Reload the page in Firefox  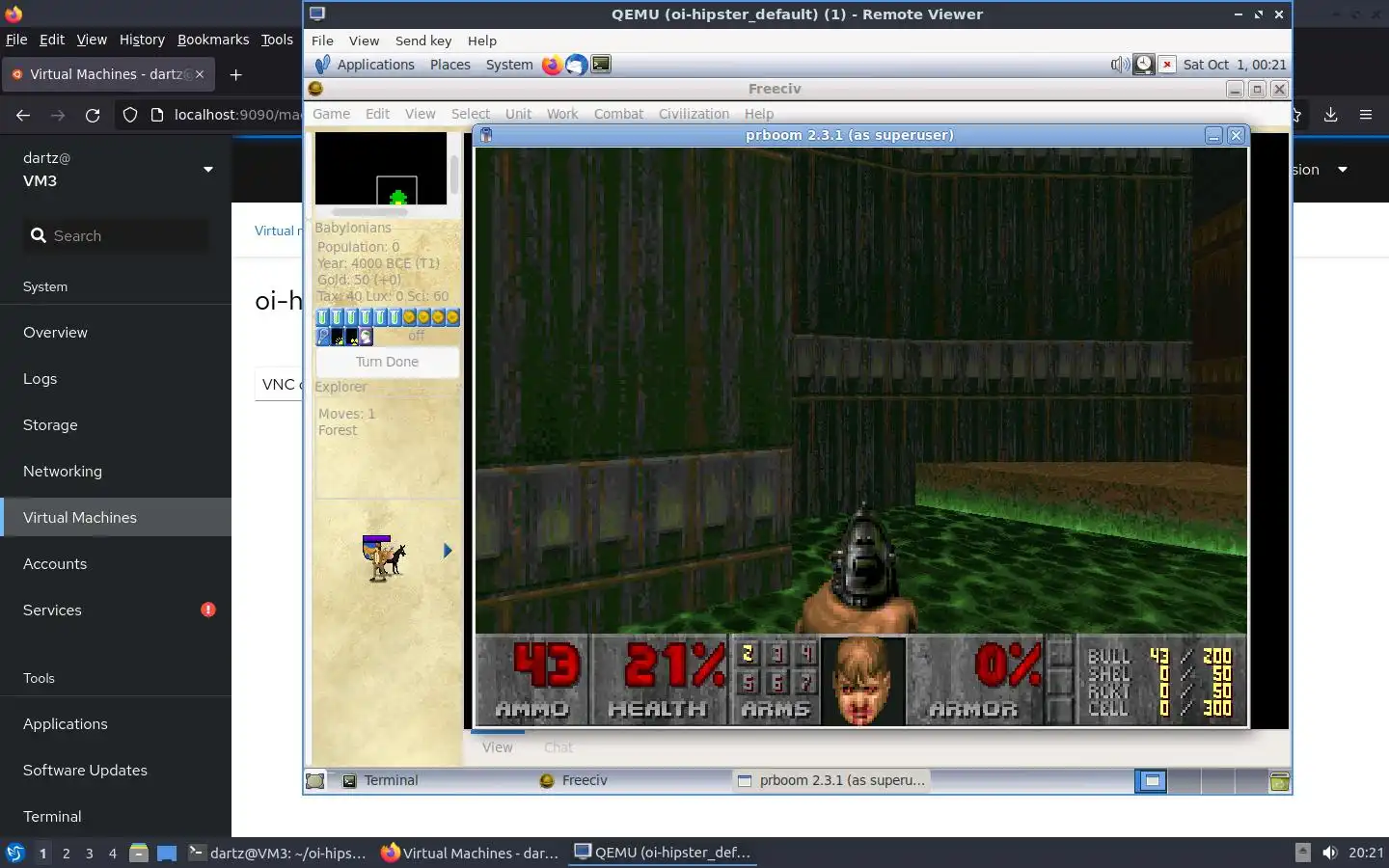point(93,115)
